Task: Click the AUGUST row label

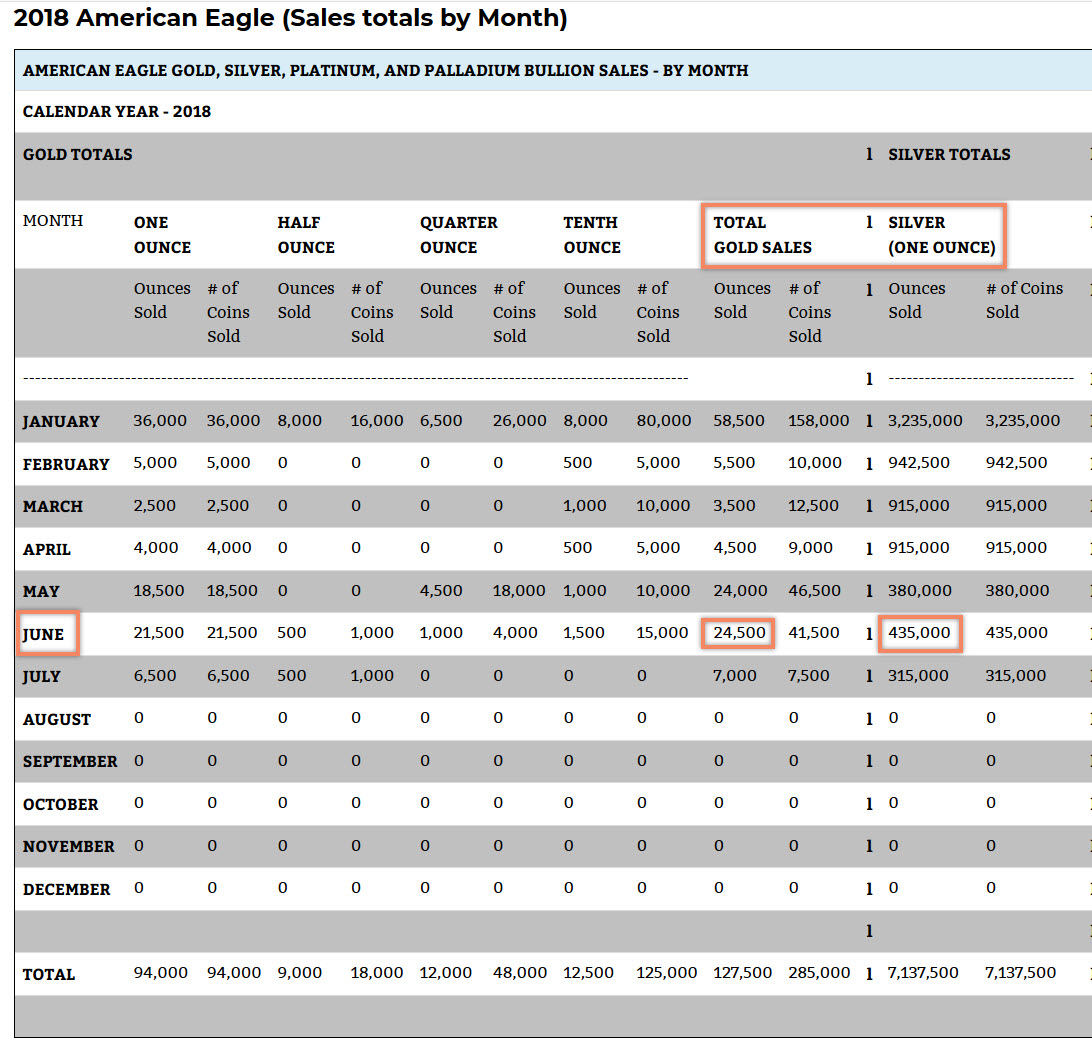Action: coord(57,719)
